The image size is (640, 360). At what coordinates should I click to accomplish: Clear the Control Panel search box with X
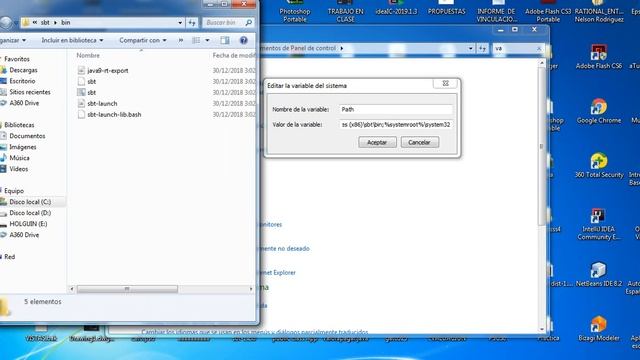pyautogui.click(x=539, y=49)
